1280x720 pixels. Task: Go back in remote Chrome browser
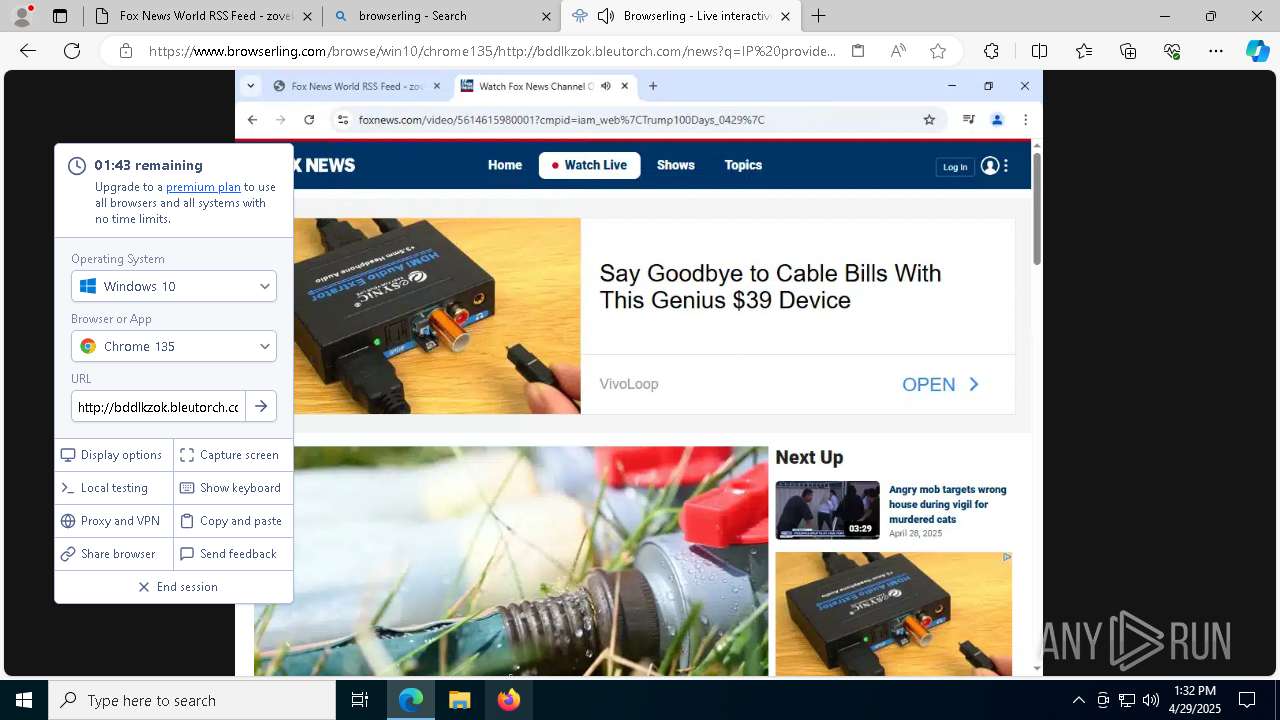coord(252,120)
